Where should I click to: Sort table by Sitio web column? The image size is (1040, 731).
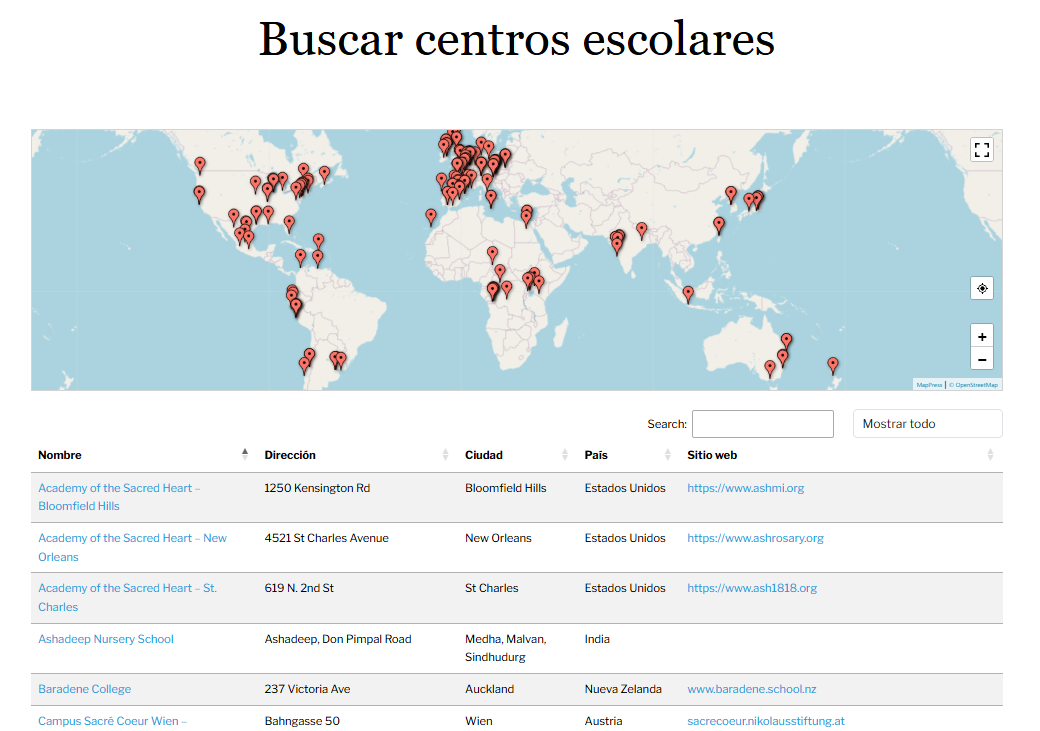712,455
